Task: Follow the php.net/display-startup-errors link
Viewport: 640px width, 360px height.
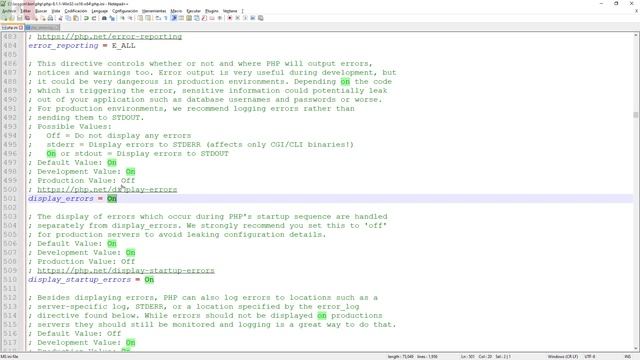Action: pos(126,271)
